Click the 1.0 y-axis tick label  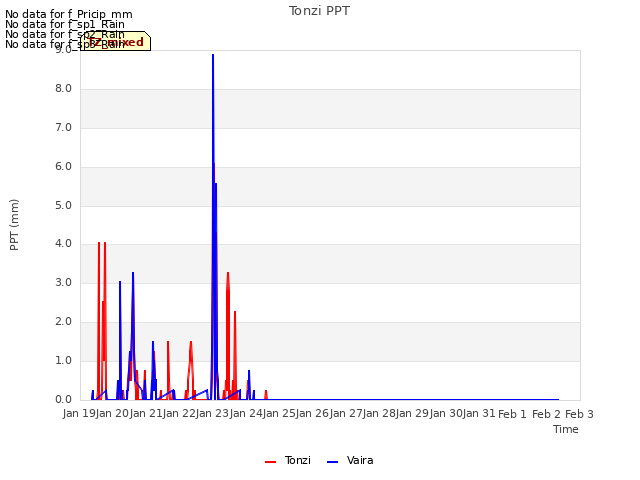63,360
